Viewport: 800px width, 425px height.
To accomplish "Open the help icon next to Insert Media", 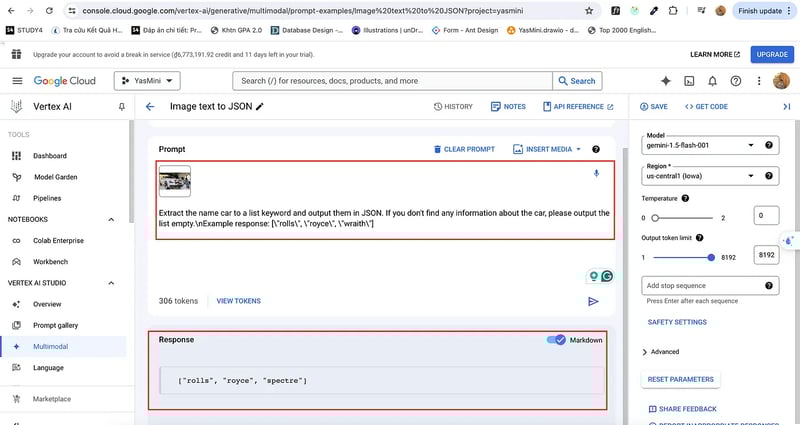I will pos(596,149).
